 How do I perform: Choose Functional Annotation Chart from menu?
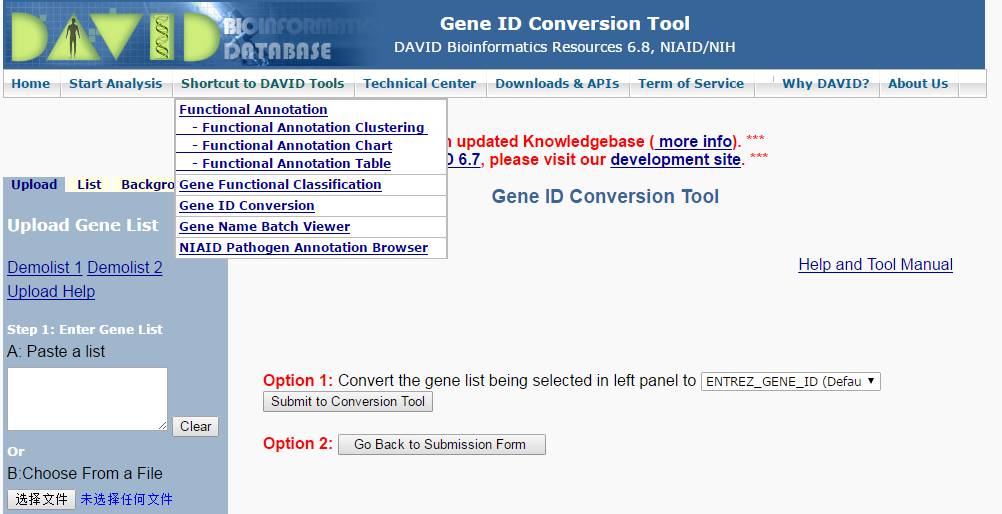tap(297, 146)
